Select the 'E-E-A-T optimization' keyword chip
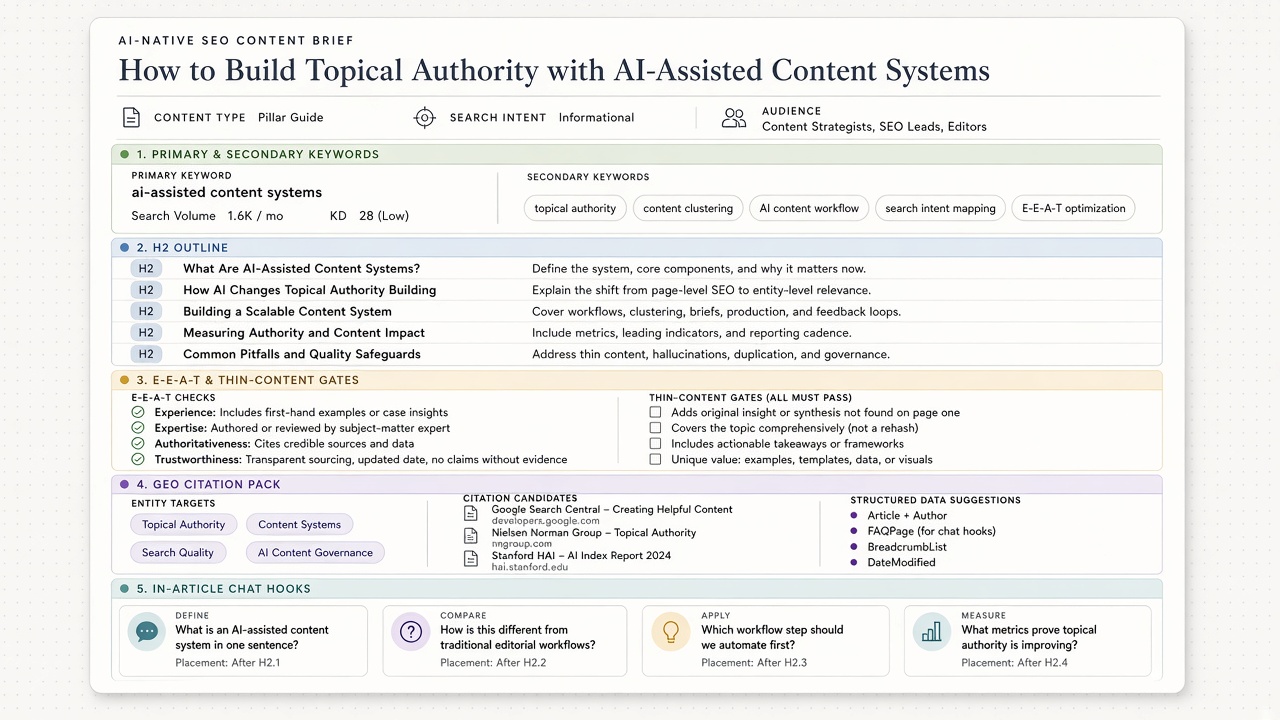 click(1073, 208)
